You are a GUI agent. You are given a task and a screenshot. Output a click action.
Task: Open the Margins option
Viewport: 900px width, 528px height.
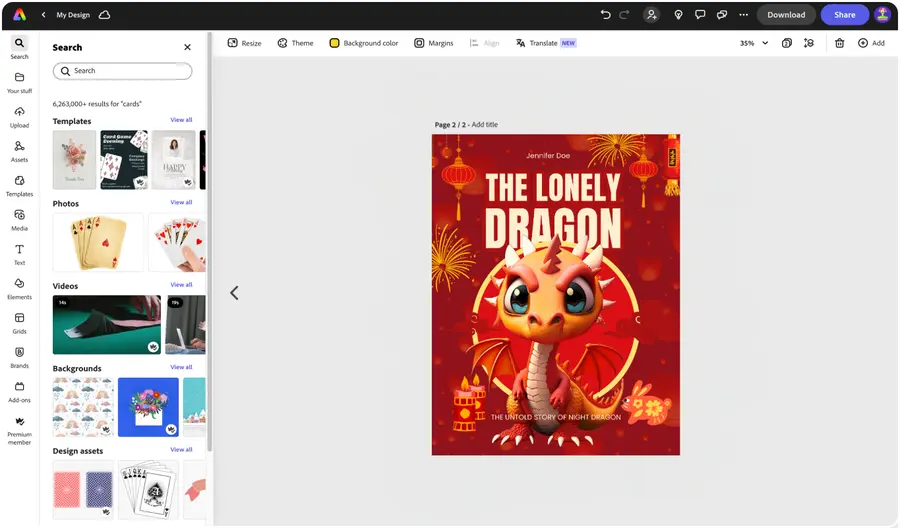pos(434,43)
